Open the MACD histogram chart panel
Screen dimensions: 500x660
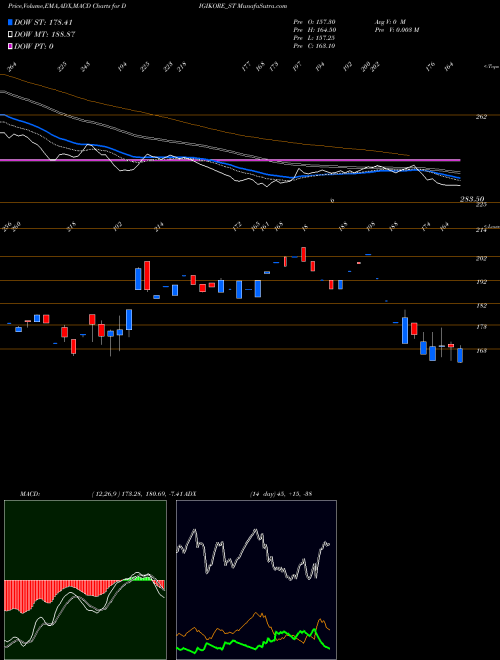tap(85, 580)
